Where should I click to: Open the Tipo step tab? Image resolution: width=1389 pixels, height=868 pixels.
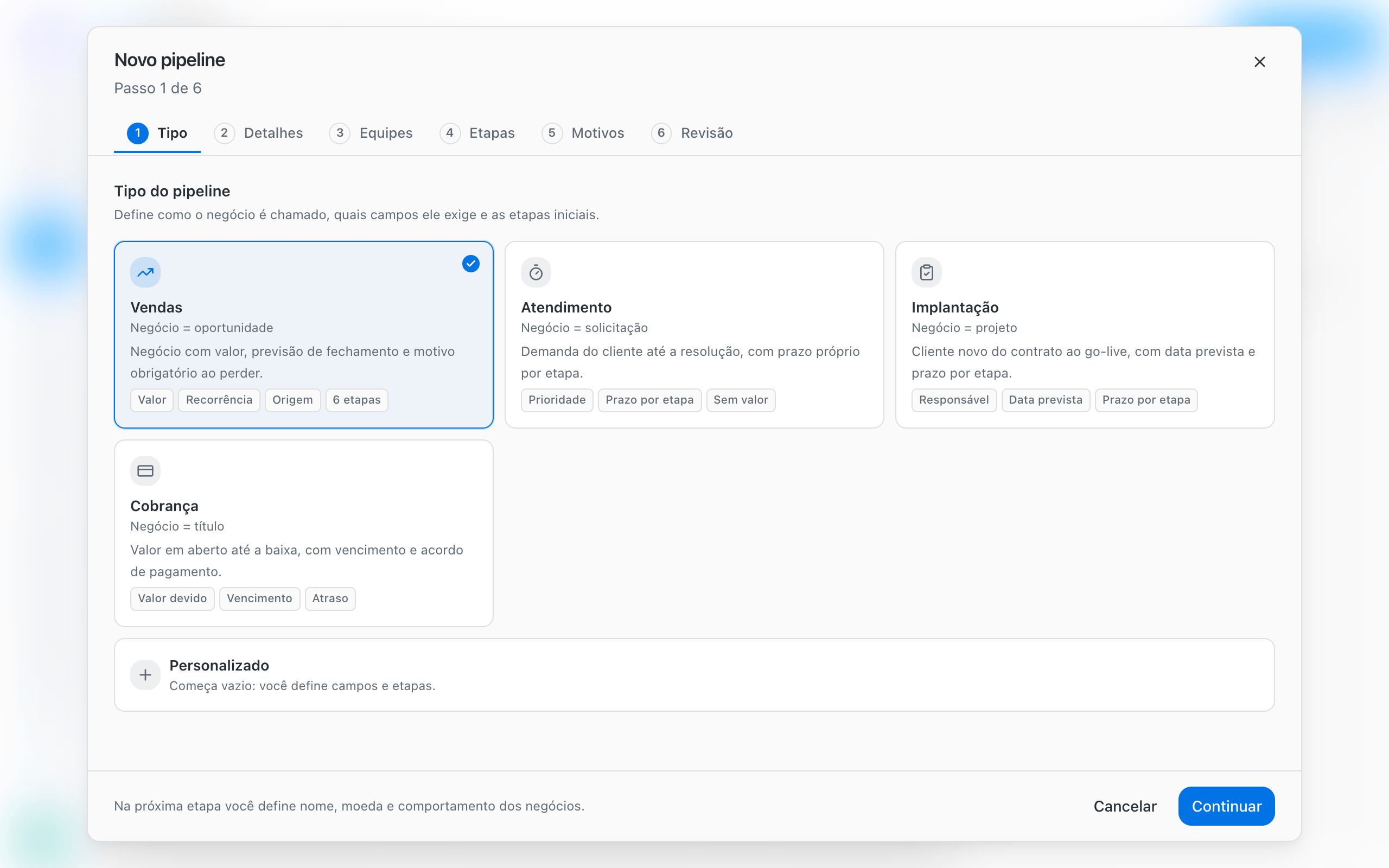(x=157, y=133)
